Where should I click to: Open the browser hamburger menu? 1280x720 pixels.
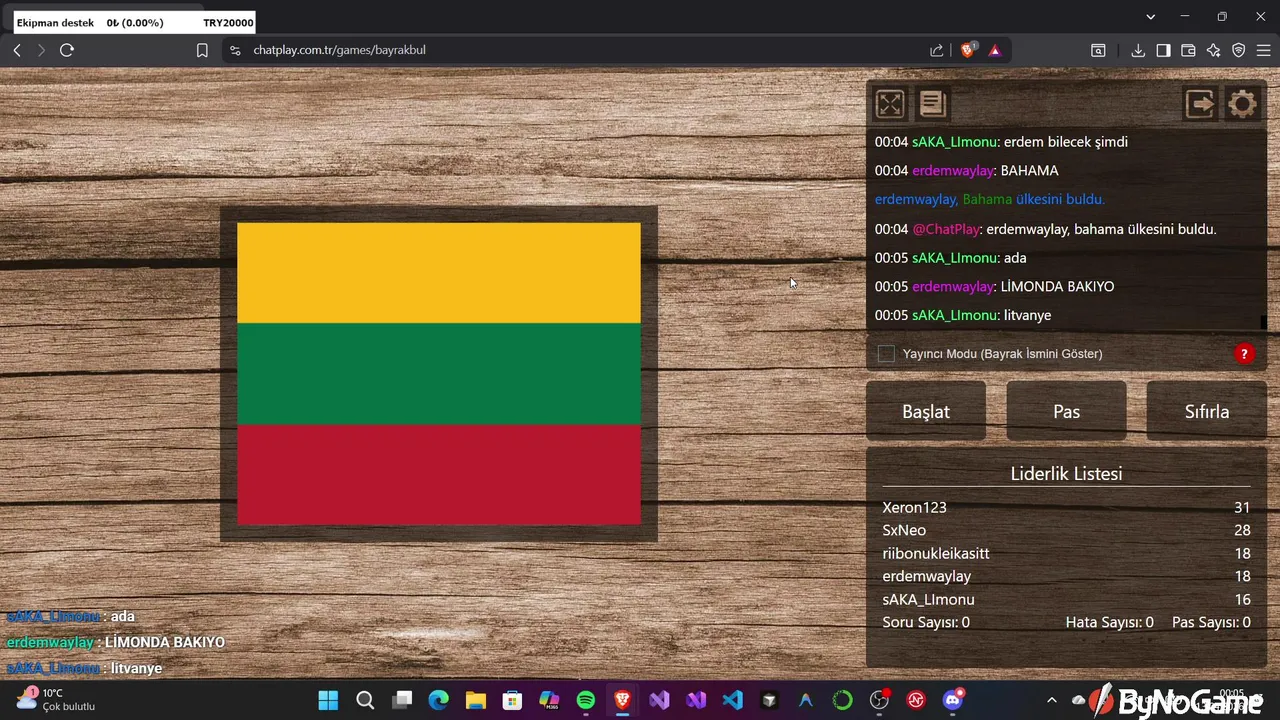(x=1263, y=50)
